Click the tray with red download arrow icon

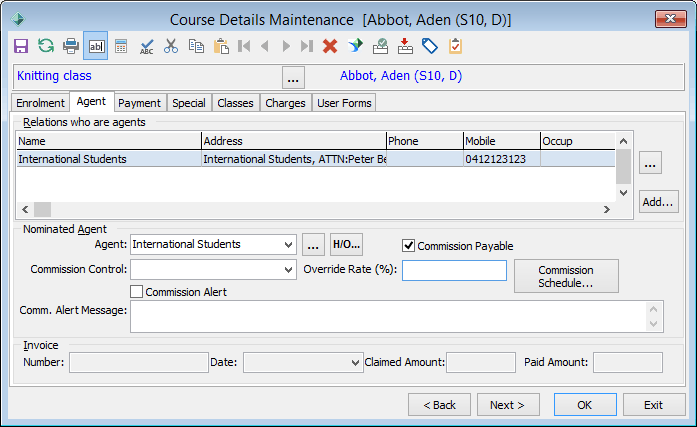[405, 46]
